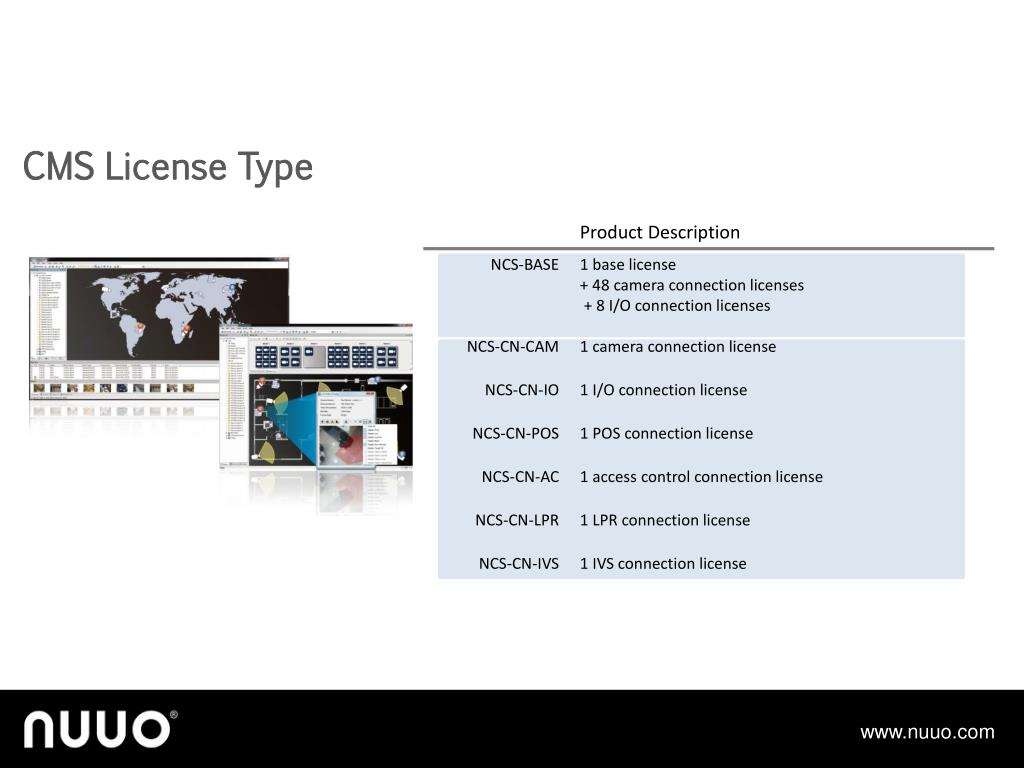Select the NCS-CN-POS product code
The width and height of the screenshot is (1024, 768).
(516, 434)
